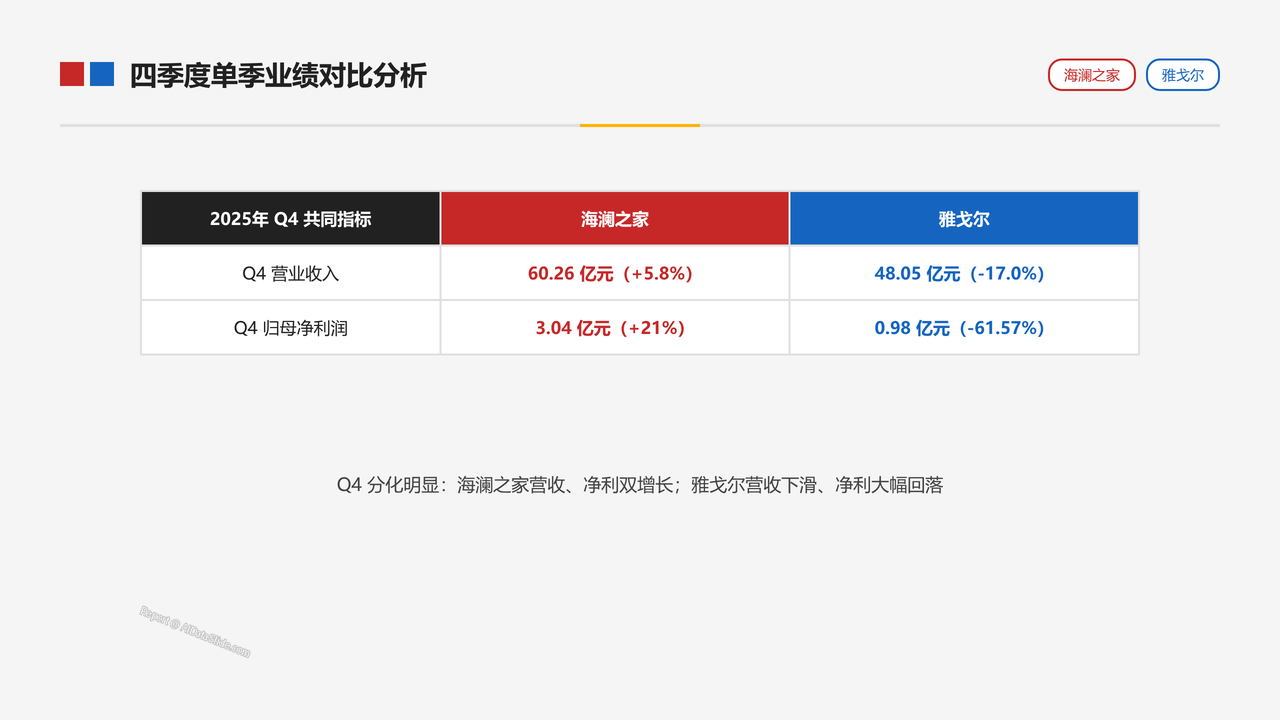
Task: Click the blue square beside the title
Action: pos(102,74)
